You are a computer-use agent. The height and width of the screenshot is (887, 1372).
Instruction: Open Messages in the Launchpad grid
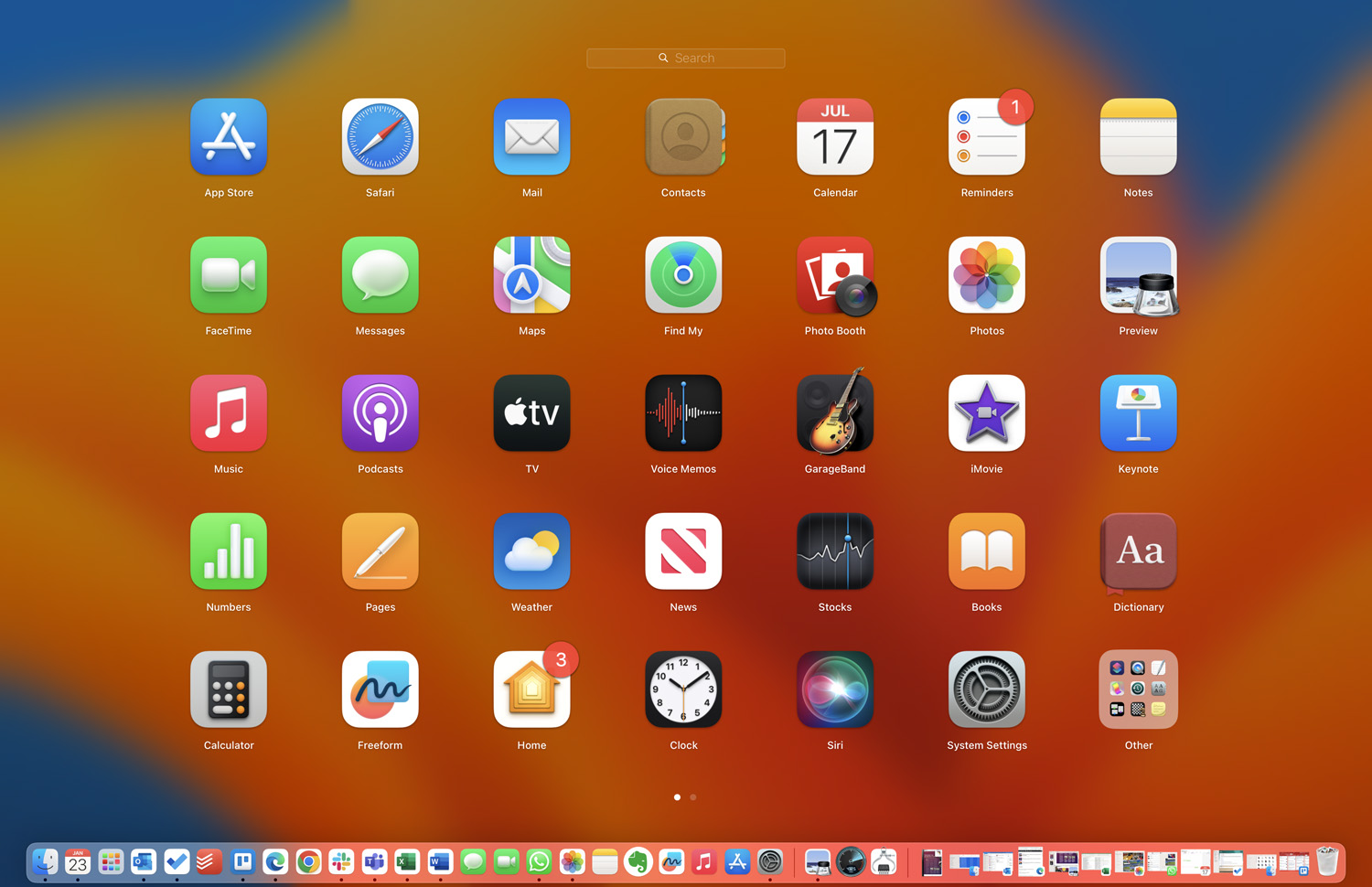click(381, 275)
